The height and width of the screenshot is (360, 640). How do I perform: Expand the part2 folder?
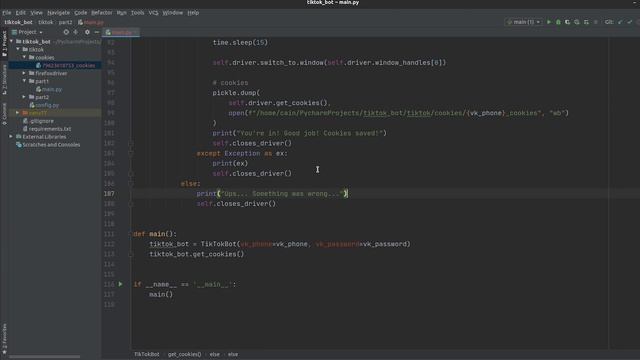tap(24, 97)
